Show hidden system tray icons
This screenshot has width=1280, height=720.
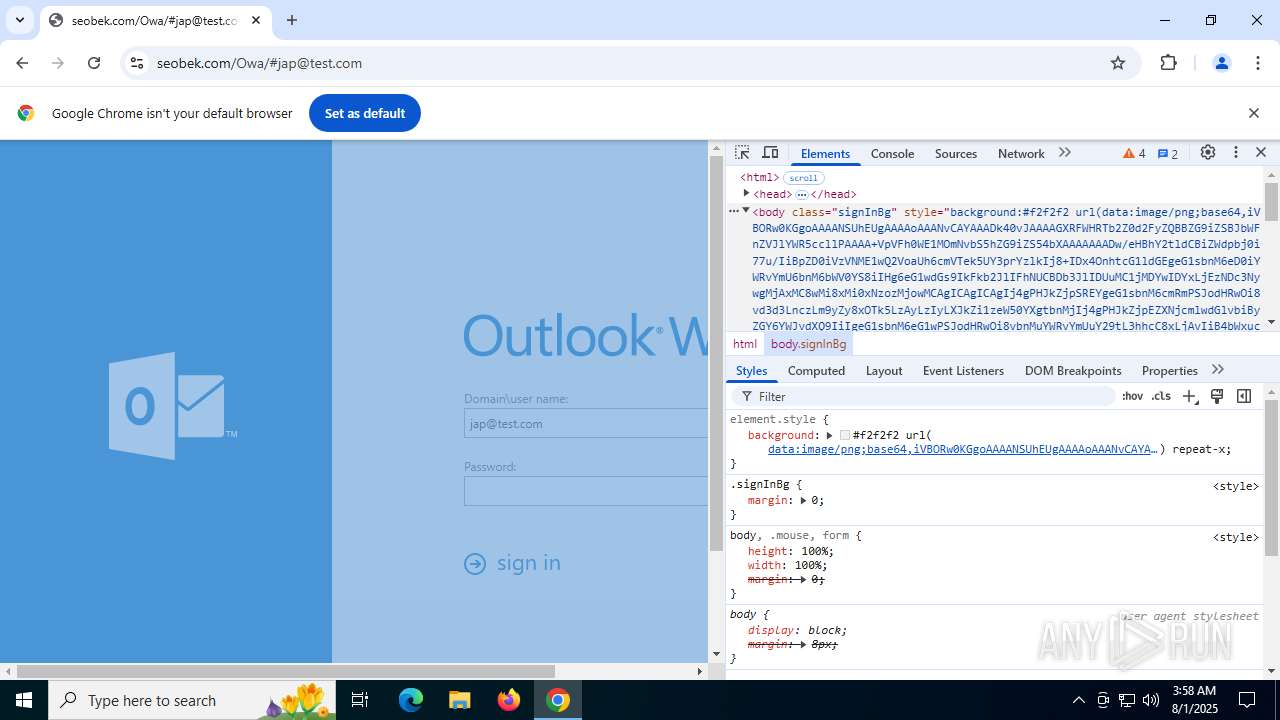click(x=1078, y=700)
